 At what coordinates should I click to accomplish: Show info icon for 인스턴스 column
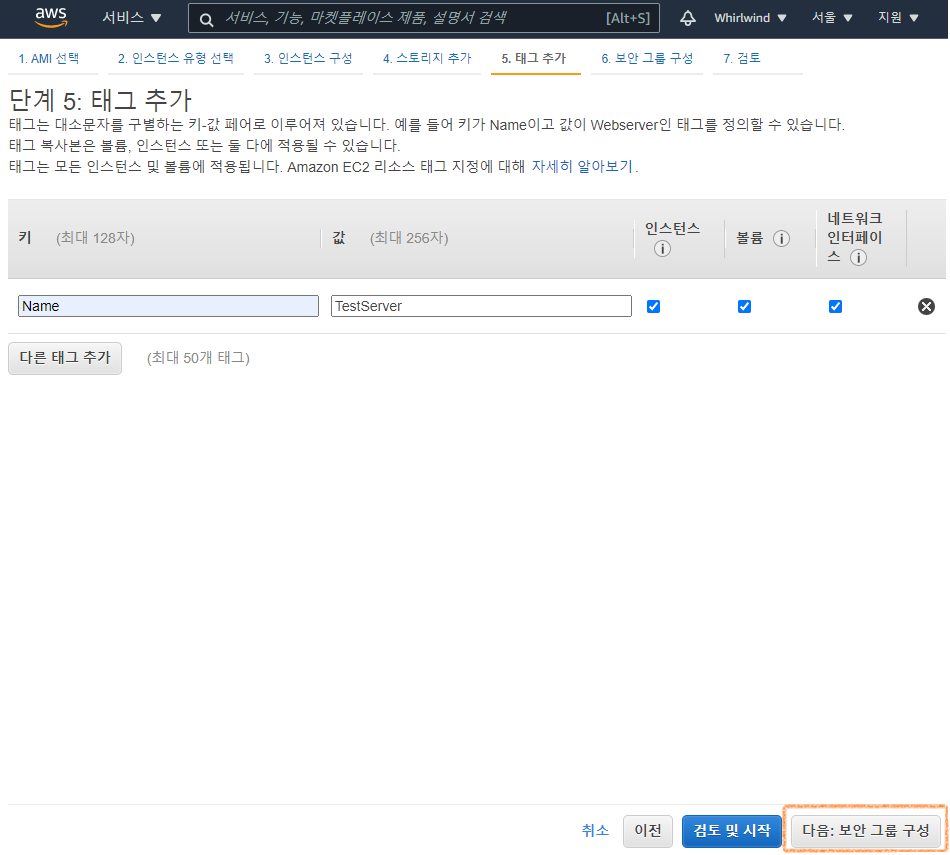click(x=662, y=248)
